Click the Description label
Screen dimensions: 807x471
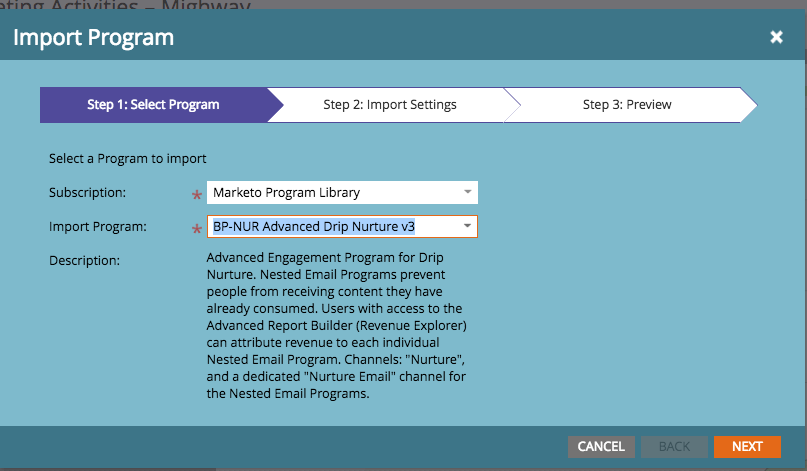click(x=84, y=261)
